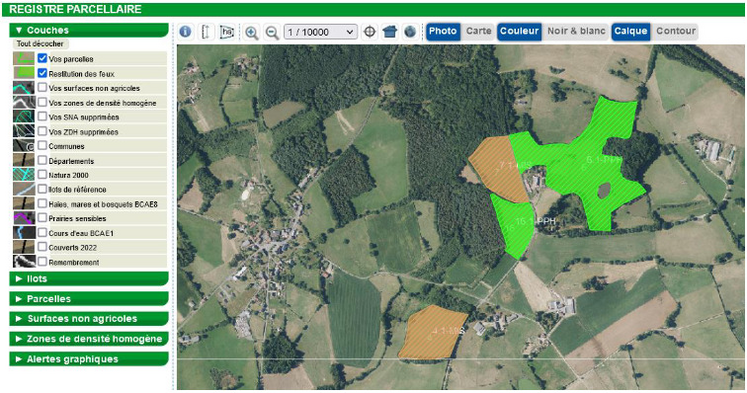Select the Contour display button
This screenshot has height=393, width=747.
[676, 31]
